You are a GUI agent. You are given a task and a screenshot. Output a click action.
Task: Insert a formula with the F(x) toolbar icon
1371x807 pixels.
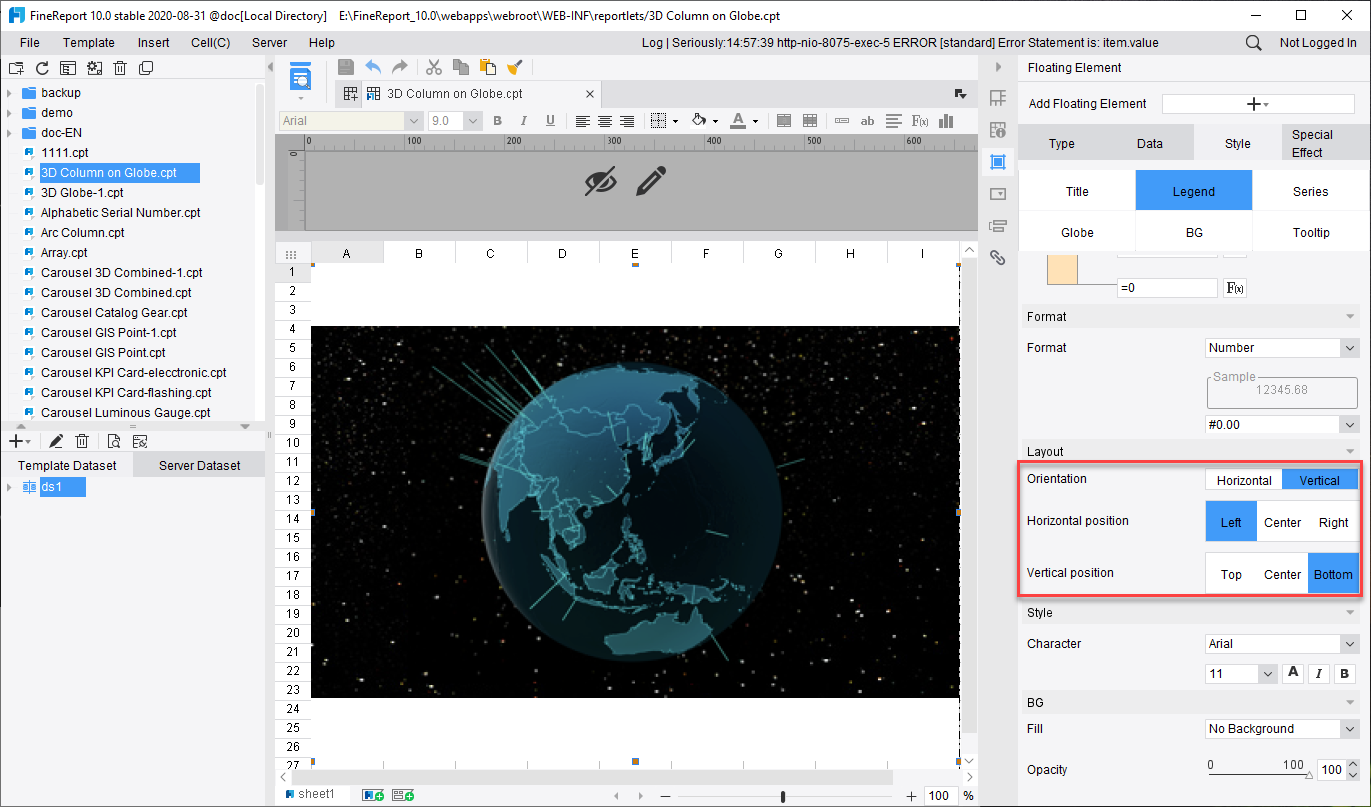point(921,121)
